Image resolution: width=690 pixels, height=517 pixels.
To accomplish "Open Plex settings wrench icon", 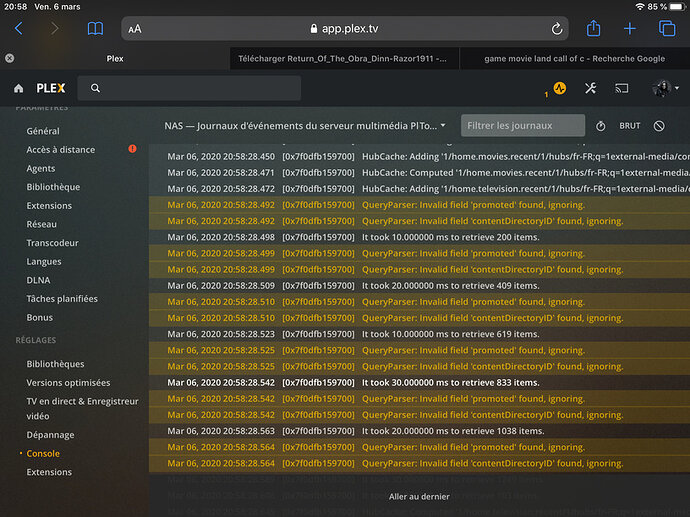I will [590, 88].
